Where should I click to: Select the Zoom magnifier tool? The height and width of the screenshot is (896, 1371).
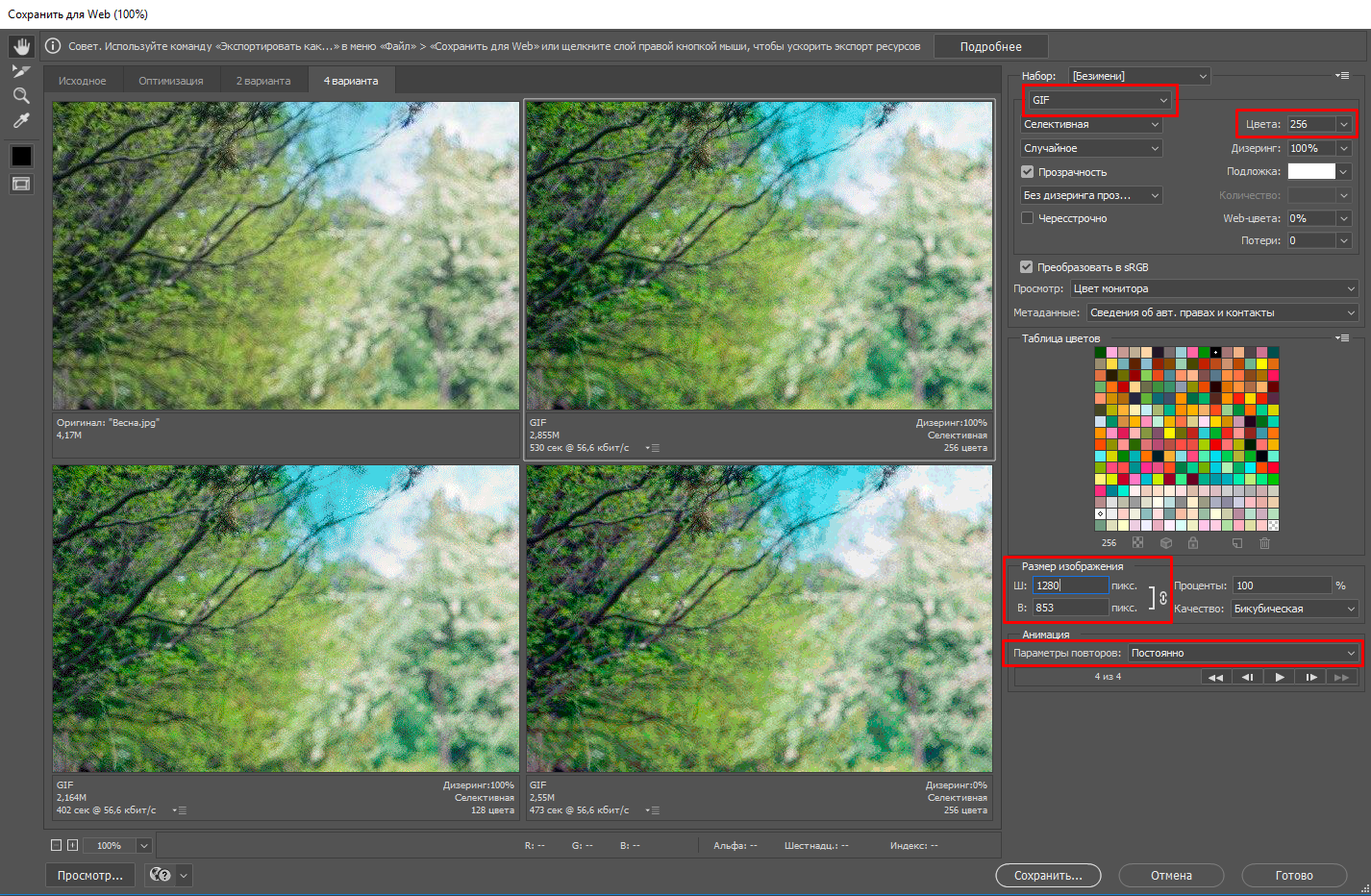pyautogui.click(x=21, y=95)
